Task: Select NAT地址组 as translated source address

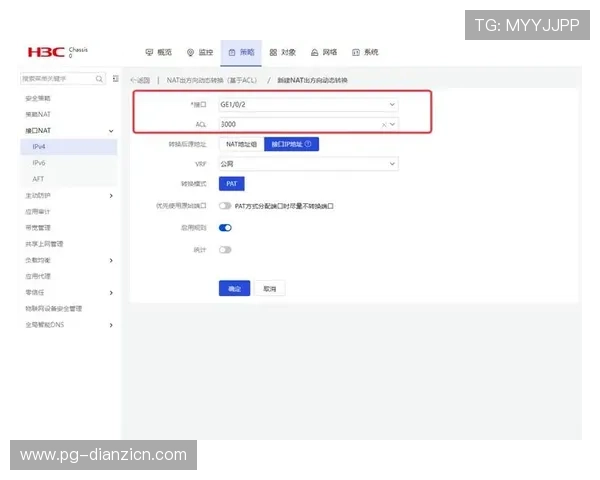Action: tap(241, 144)
